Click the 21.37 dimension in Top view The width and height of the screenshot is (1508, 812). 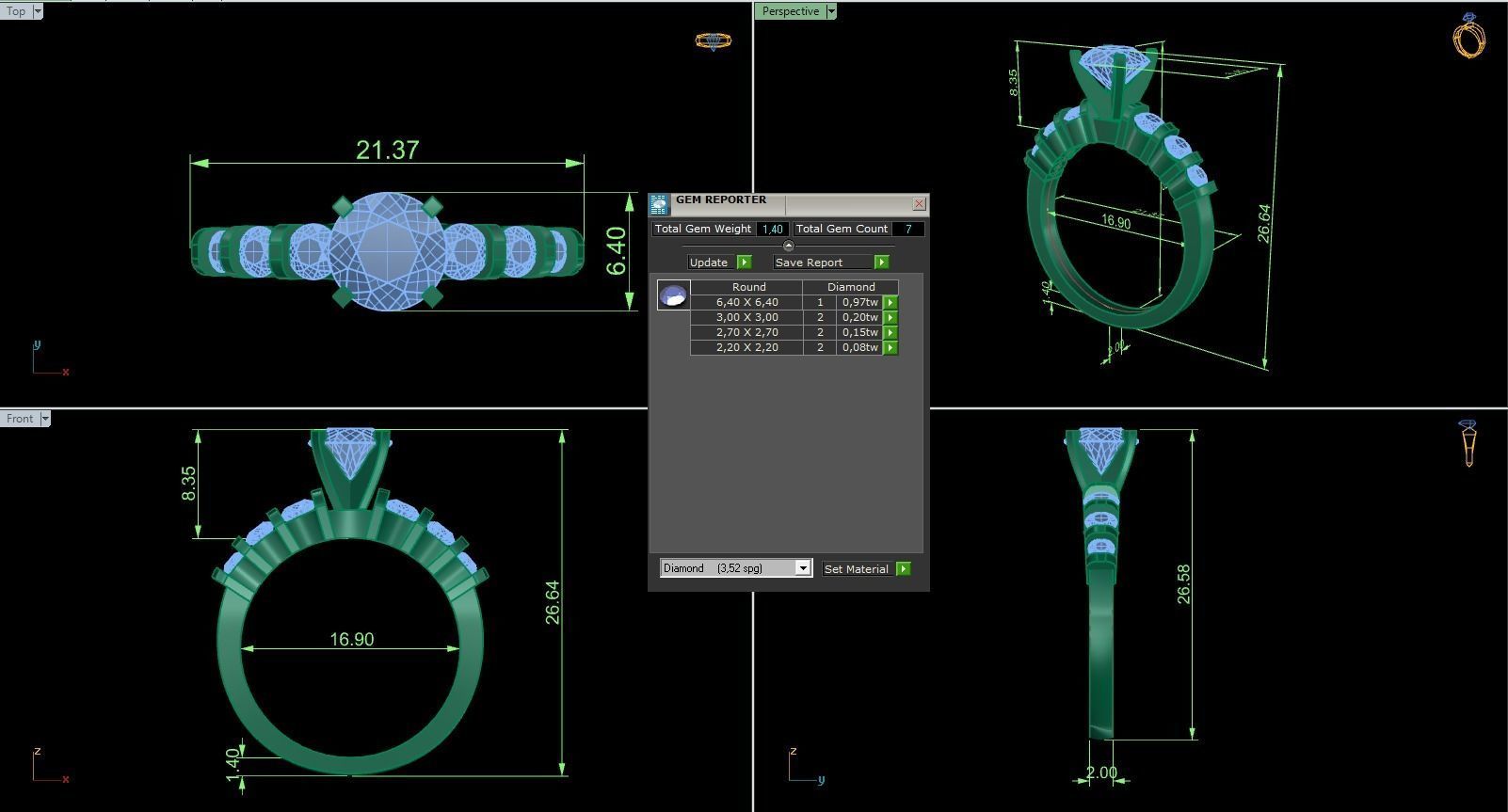tap(387, 151)
